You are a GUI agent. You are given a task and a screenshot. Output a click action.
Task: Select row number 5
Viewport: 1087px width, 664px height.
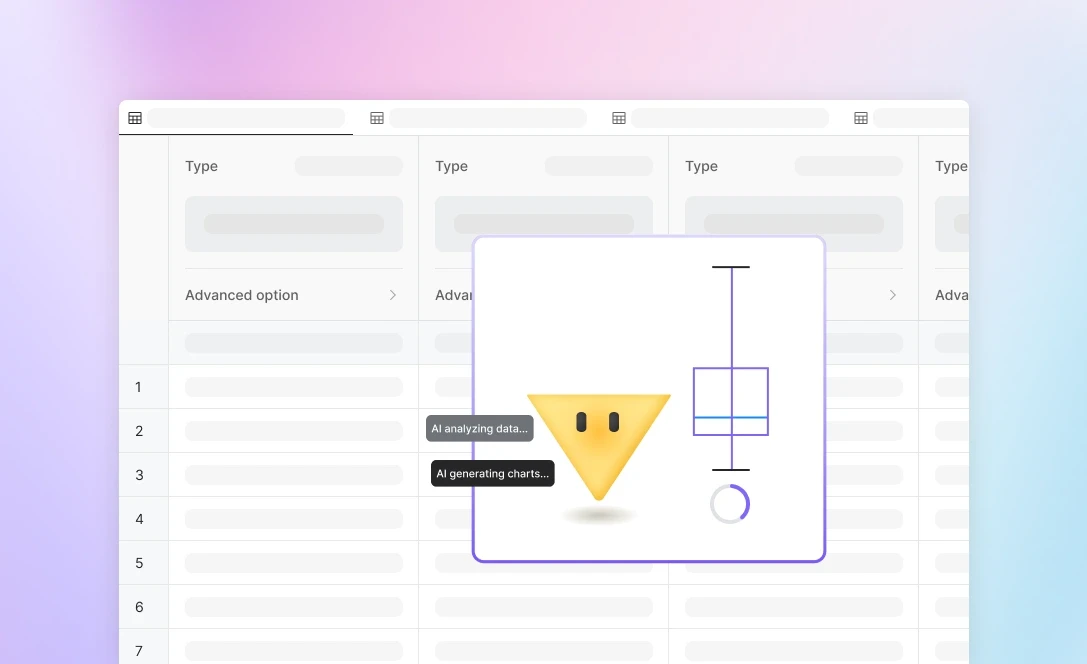139,563
